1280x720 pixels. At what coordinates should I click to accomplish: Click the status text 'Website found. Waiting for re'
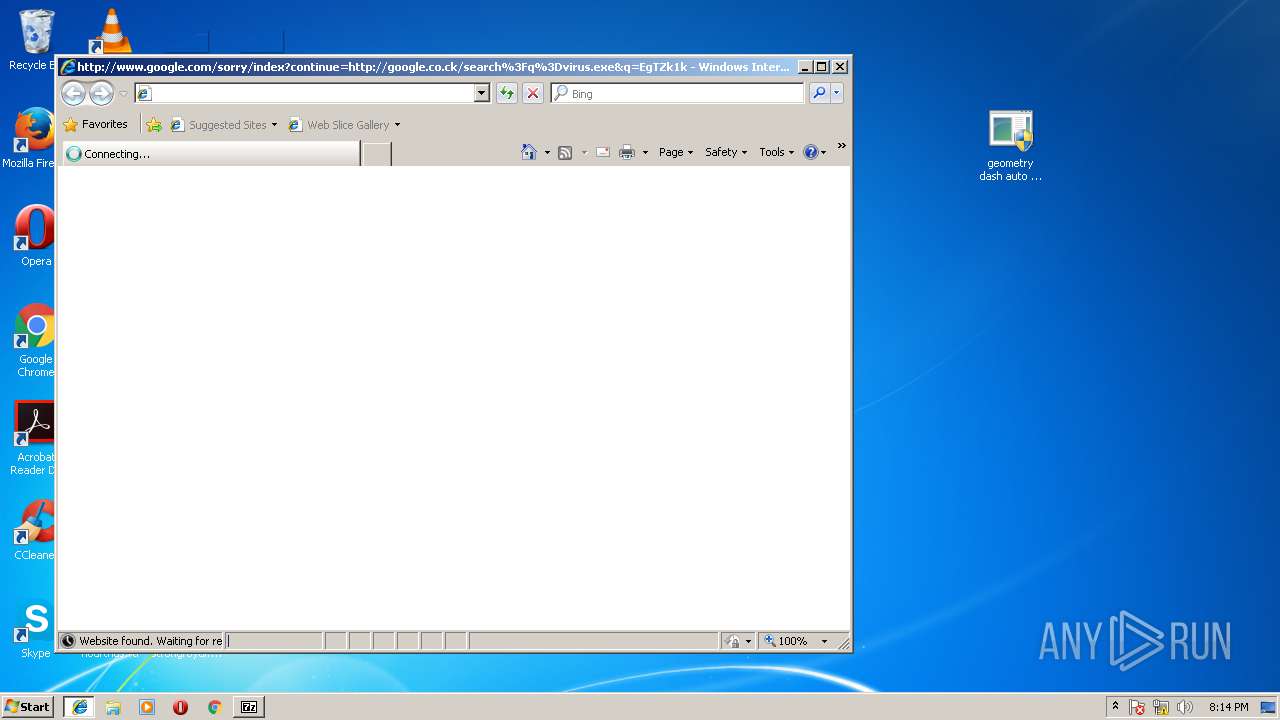coord(151,641)
